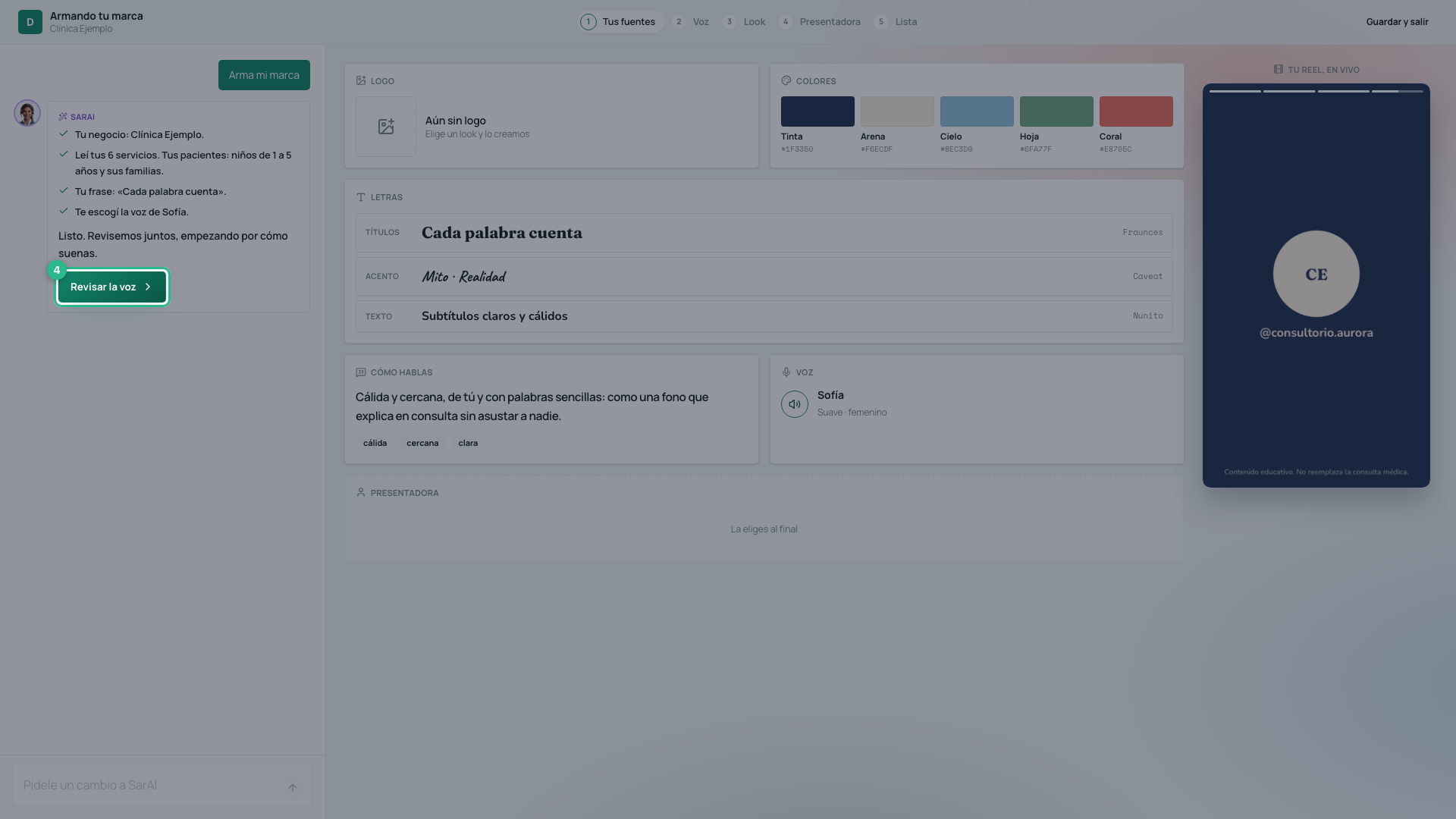Focus the Pídele un cambio a SarAI field
This screenshot has width=1456, height=819.
[x=162, y=785]
